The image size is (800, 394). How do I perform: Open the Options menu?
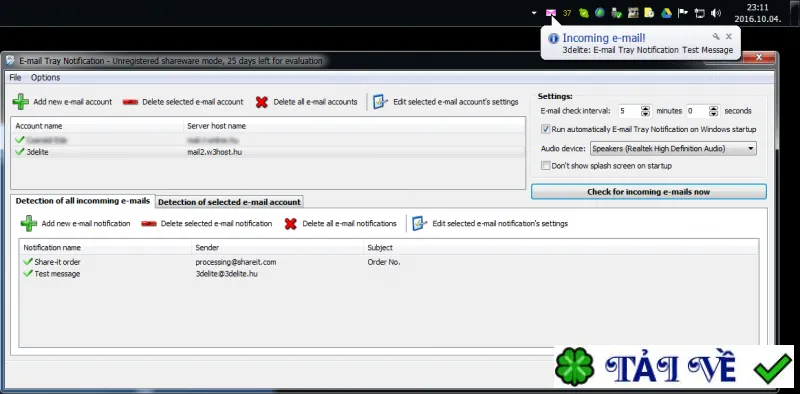[x=45, y=78]
